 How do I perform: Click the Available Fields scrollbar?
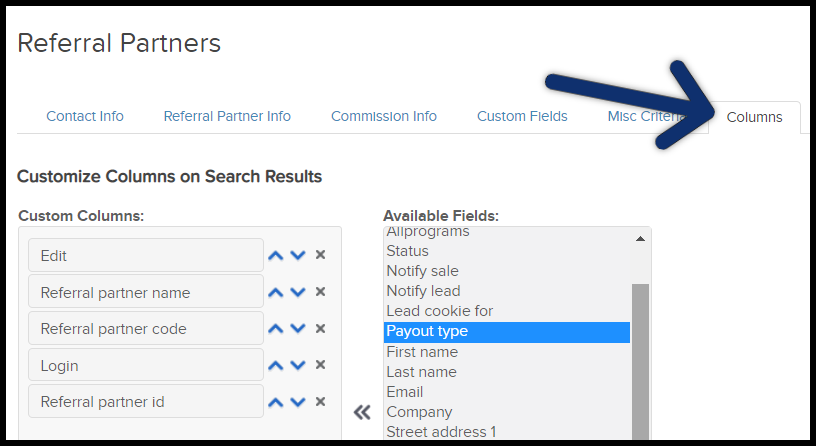pos(640,360)
